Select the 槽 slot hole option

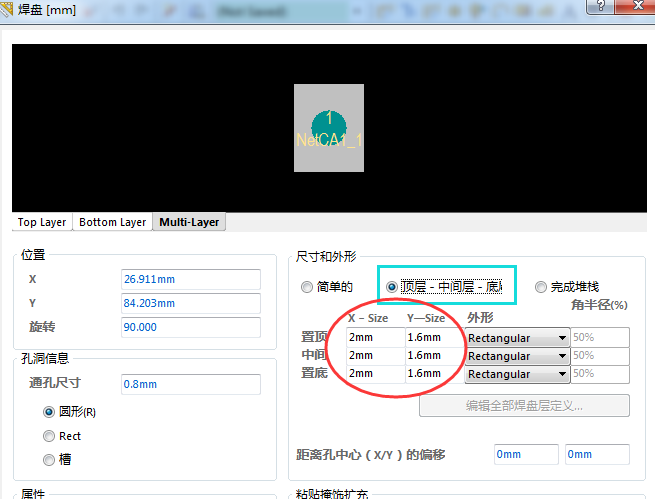pyautogui.click(x=49, y=460)
